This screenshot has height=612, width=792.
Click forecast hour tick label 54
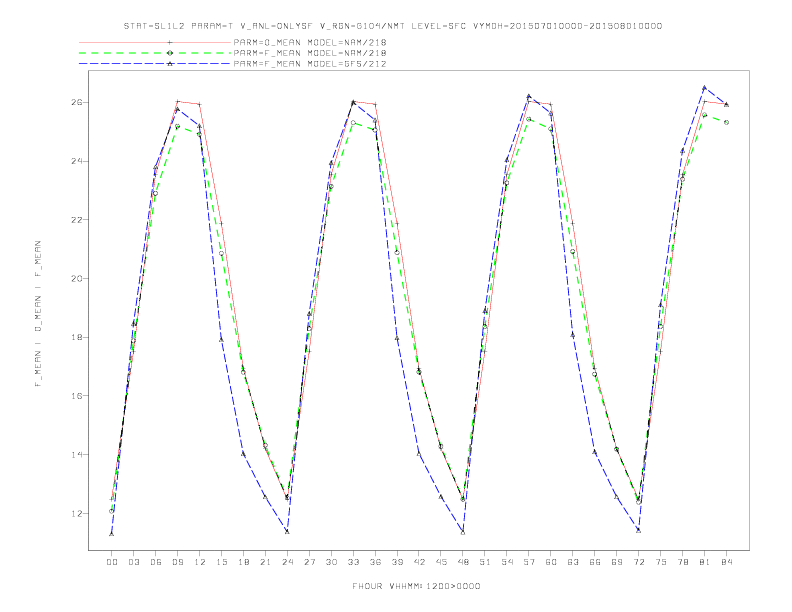coord(507,562)
